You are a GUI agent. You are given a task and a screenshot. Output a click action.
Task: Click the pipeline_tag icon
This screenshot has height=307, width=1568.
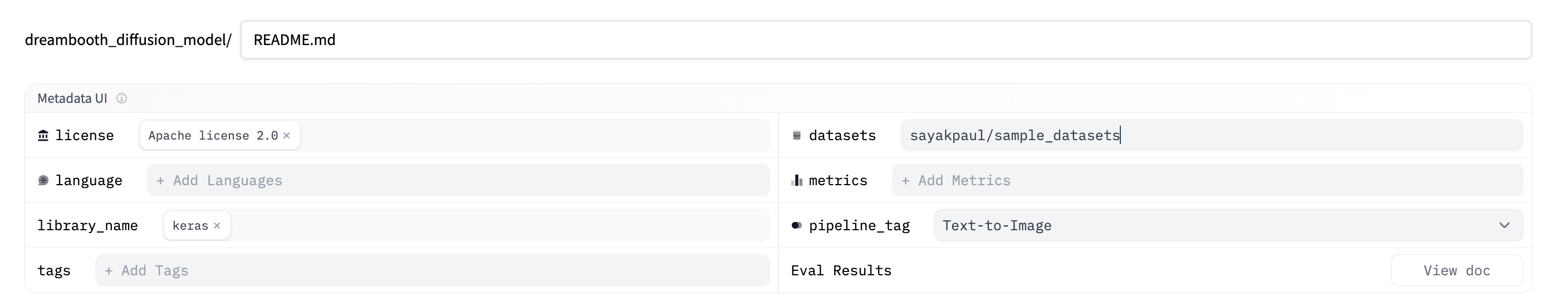796,226
